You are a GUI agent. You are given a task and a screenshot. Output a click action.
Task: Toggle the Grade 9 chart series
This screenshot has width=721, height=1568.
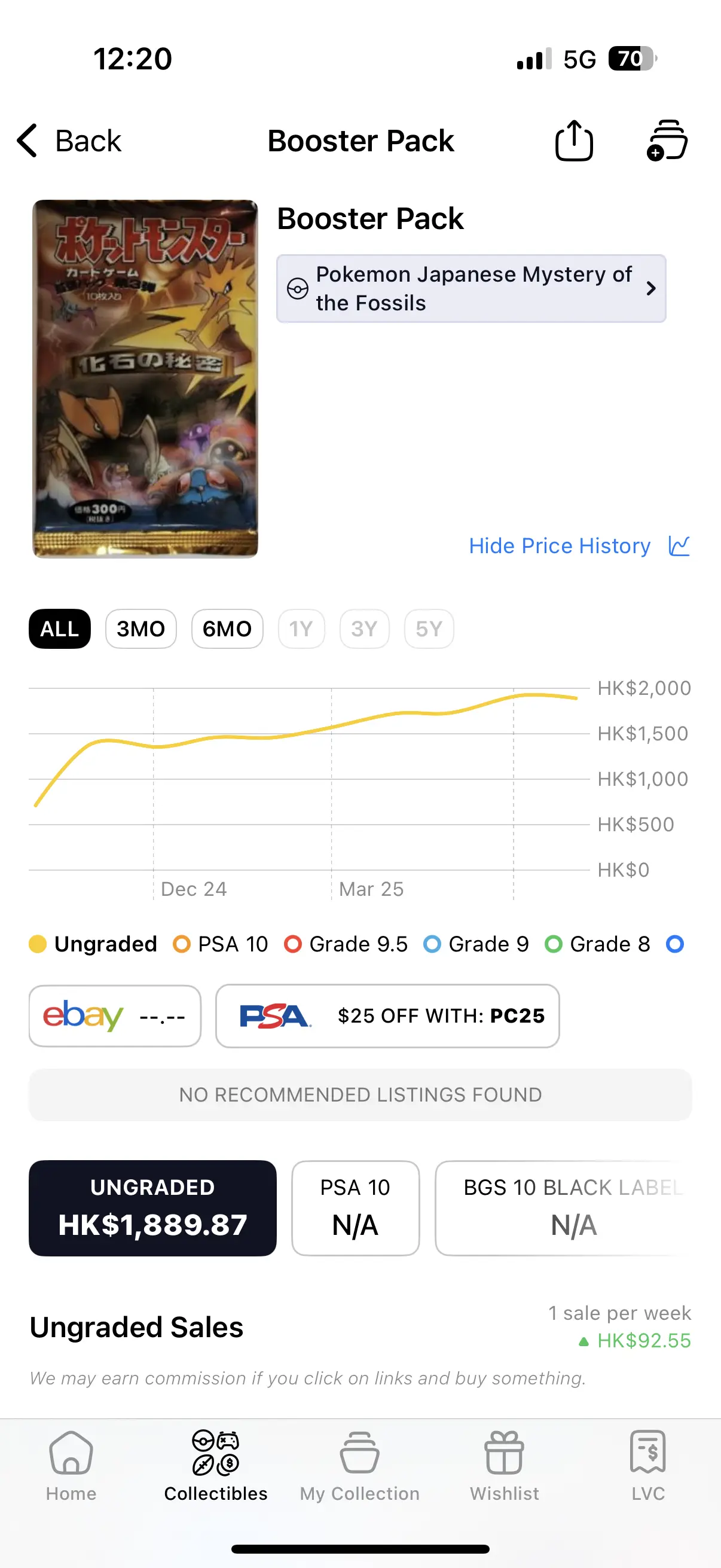[476, 944]
